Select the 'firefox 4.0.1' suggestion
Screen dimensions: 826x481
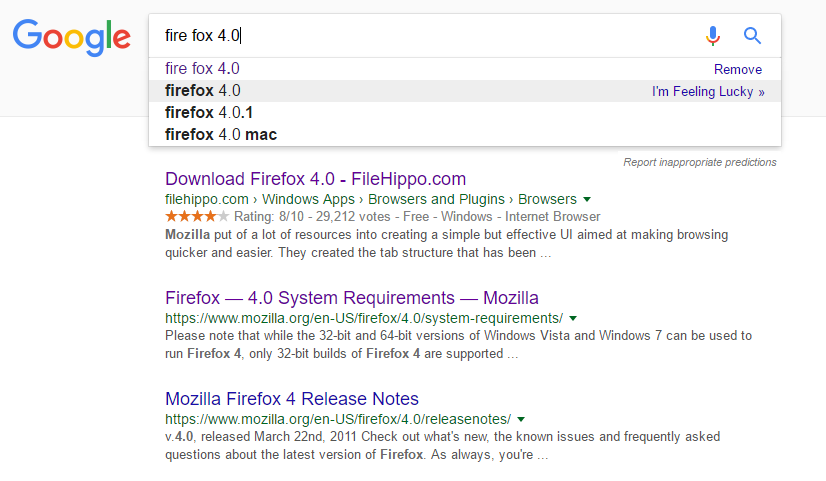click(209, 112)
